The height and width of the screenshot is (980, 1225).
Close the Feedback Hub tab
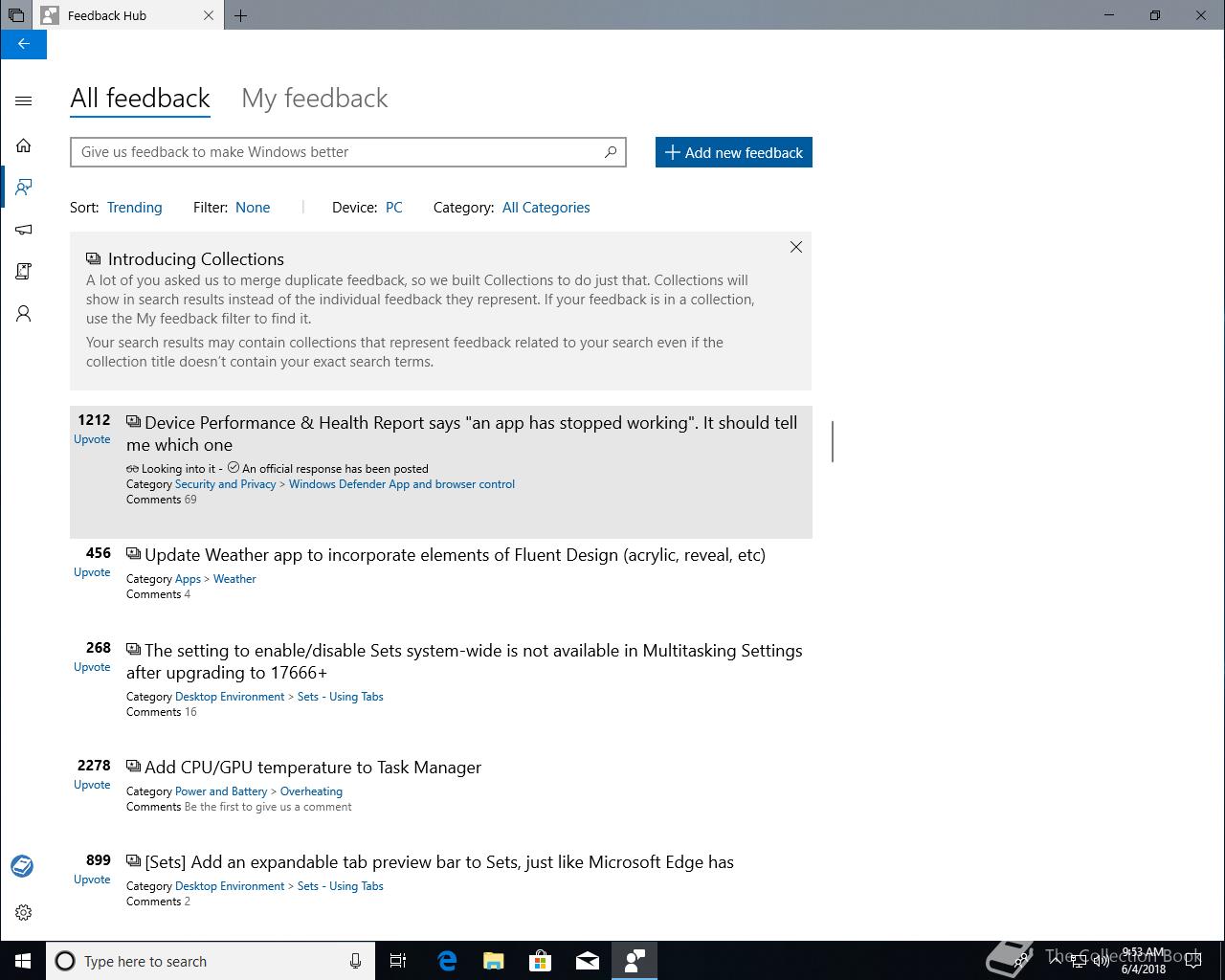pyautogui.click(x=209, y=15)
